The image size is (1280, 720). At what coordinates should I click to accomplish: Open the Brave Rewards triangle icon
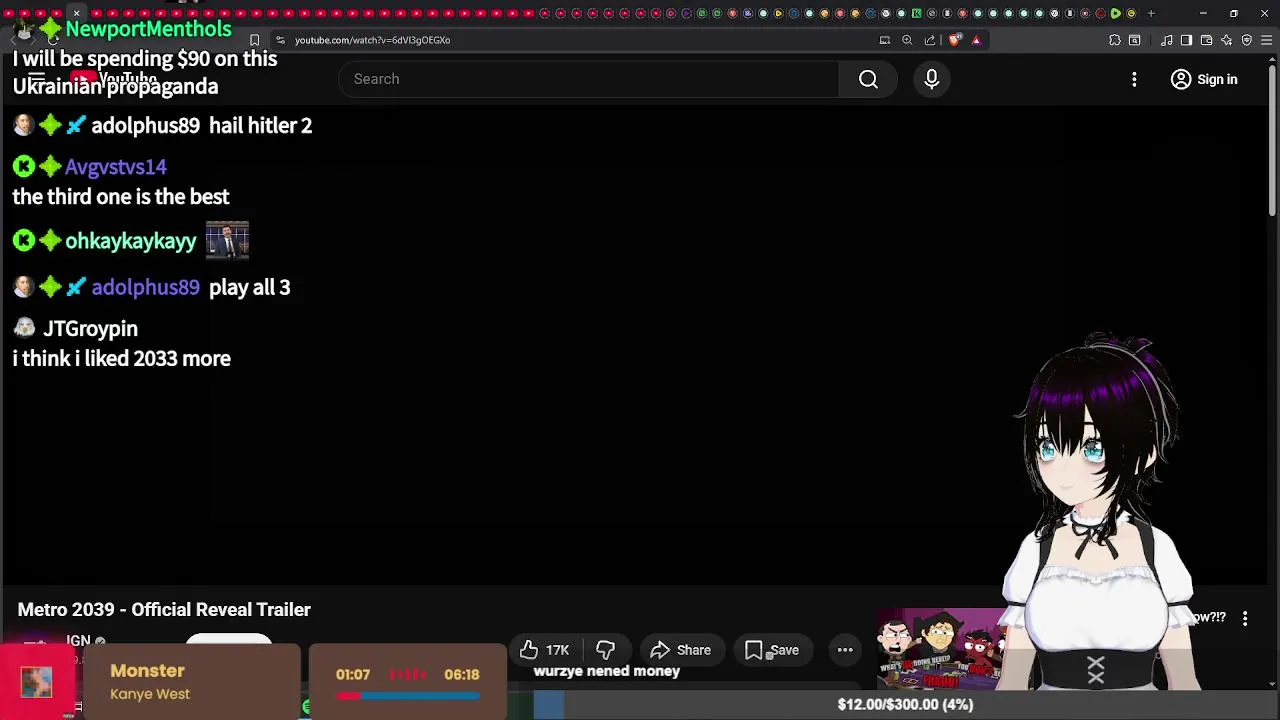coord(976,40)
